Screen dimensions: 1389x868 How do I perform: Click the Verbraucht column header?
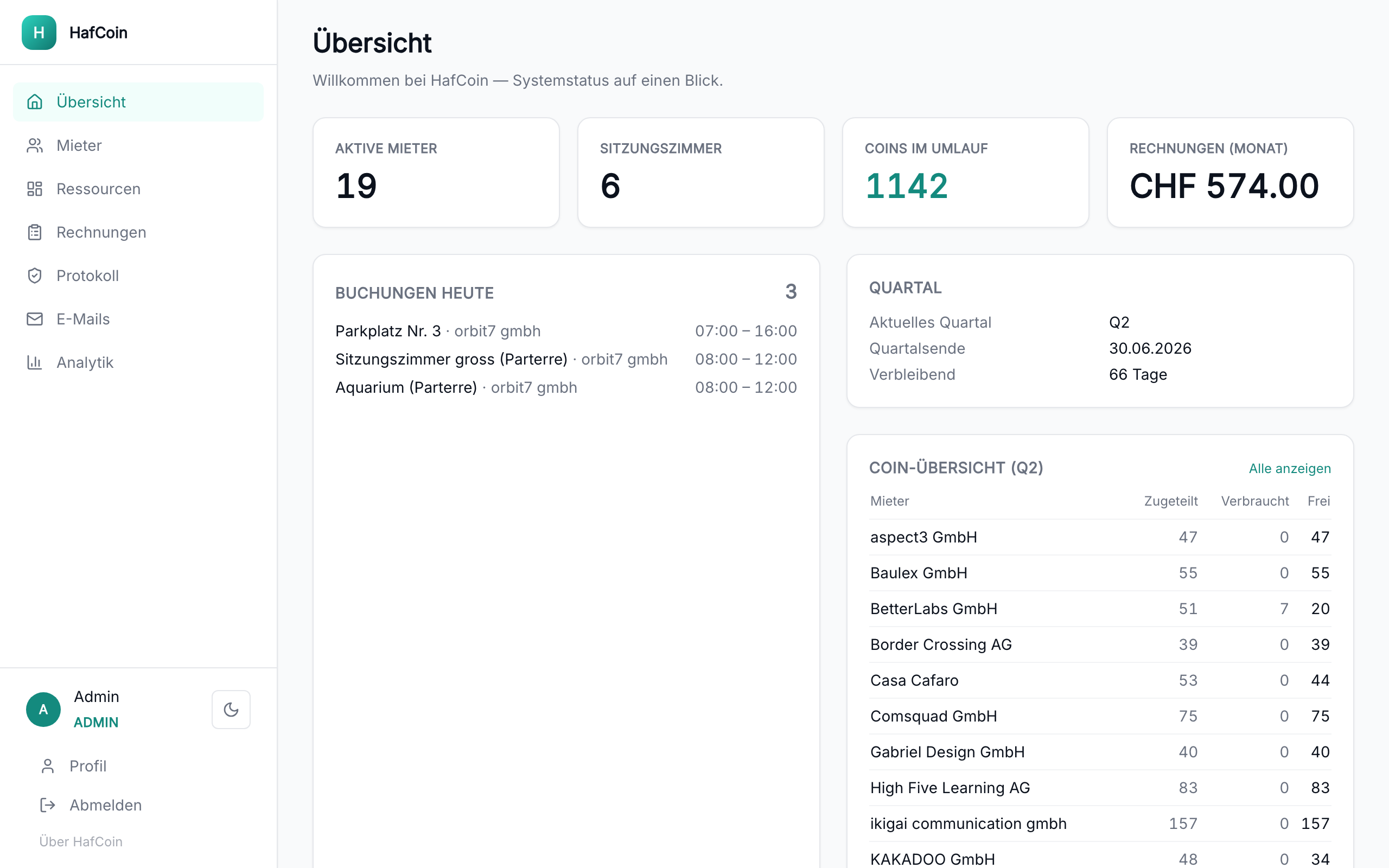coord(1254,501)
